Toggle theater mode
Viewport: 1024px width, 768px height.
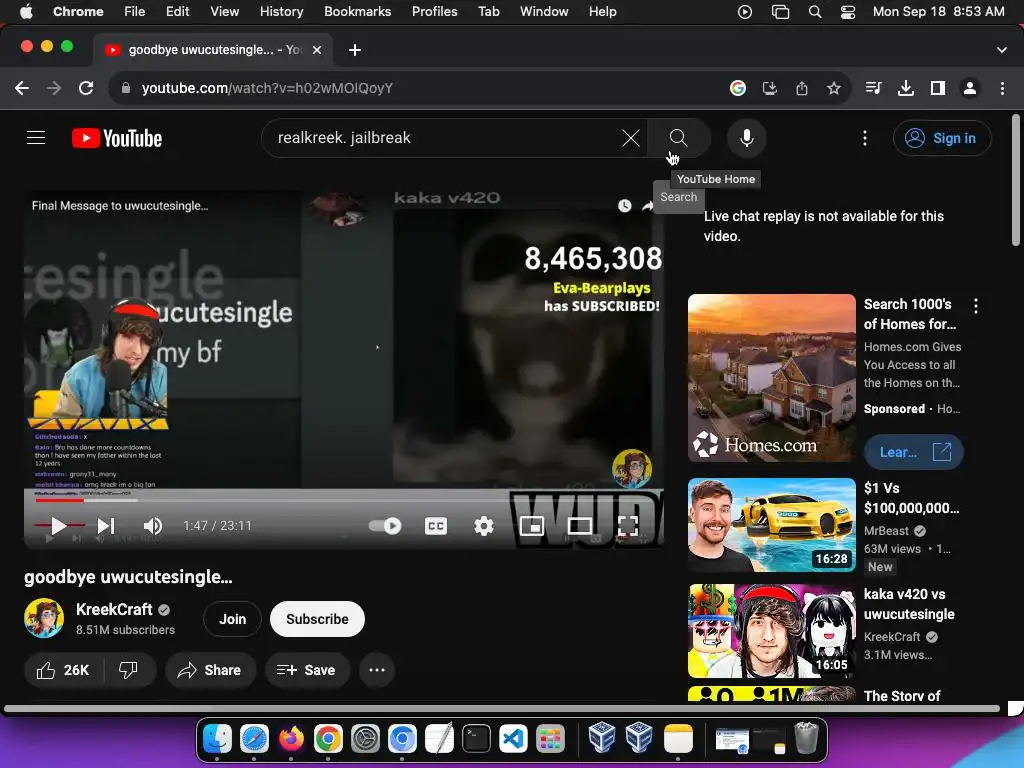(x=580, y=526)
